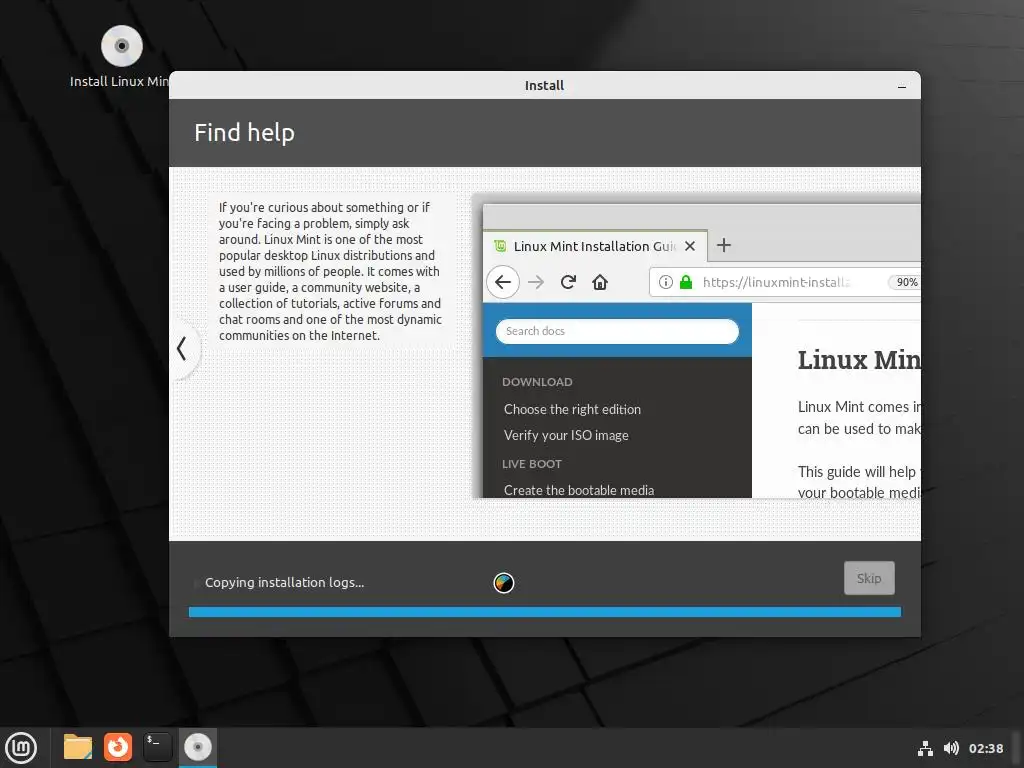1024x768 pixels.
Task: Click the new tab plus icon
Action: pyautogui.click(x=724, y=246)
